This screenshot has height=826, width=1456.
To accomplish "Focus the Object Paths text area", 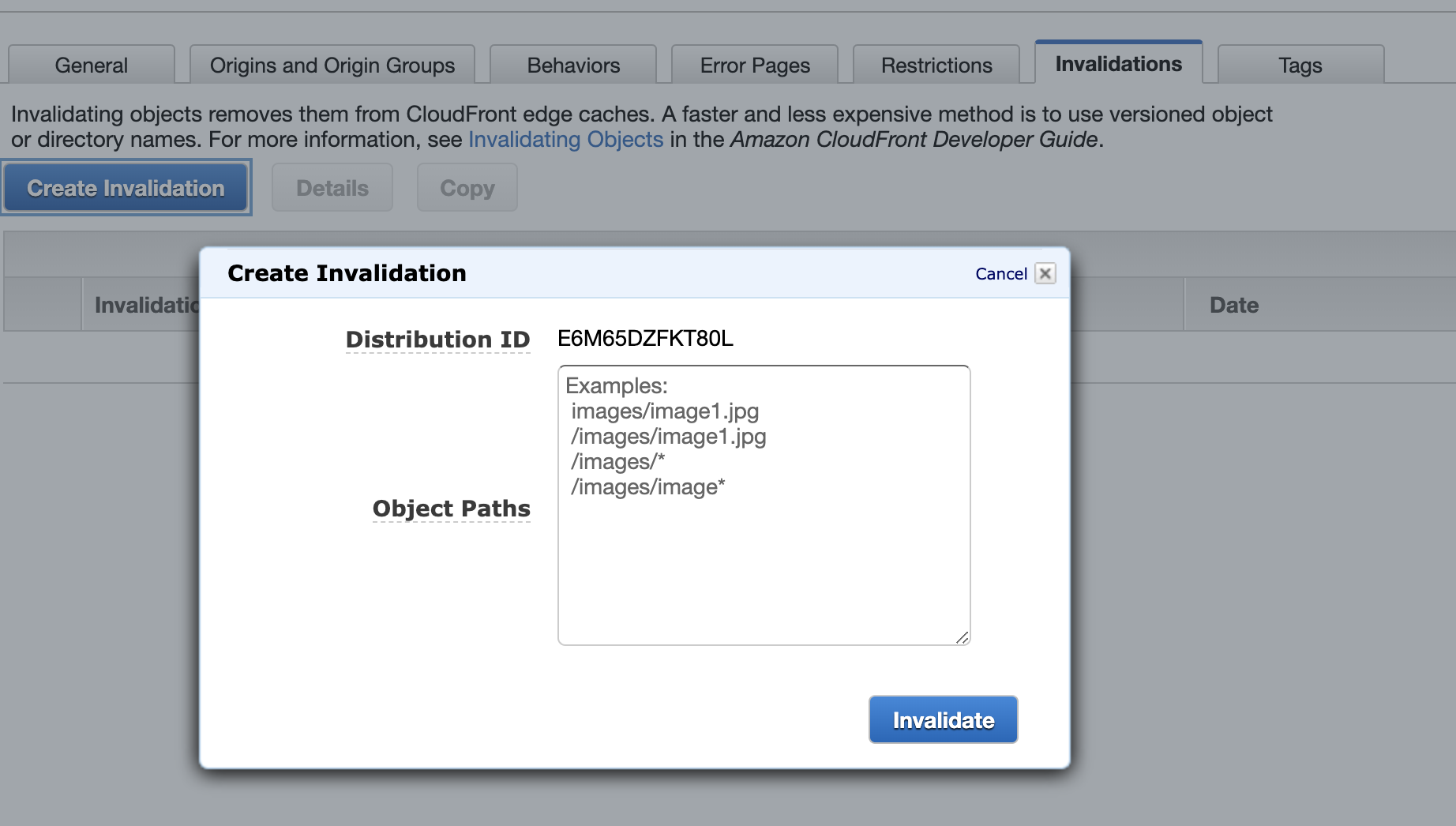I will point(764,553).
